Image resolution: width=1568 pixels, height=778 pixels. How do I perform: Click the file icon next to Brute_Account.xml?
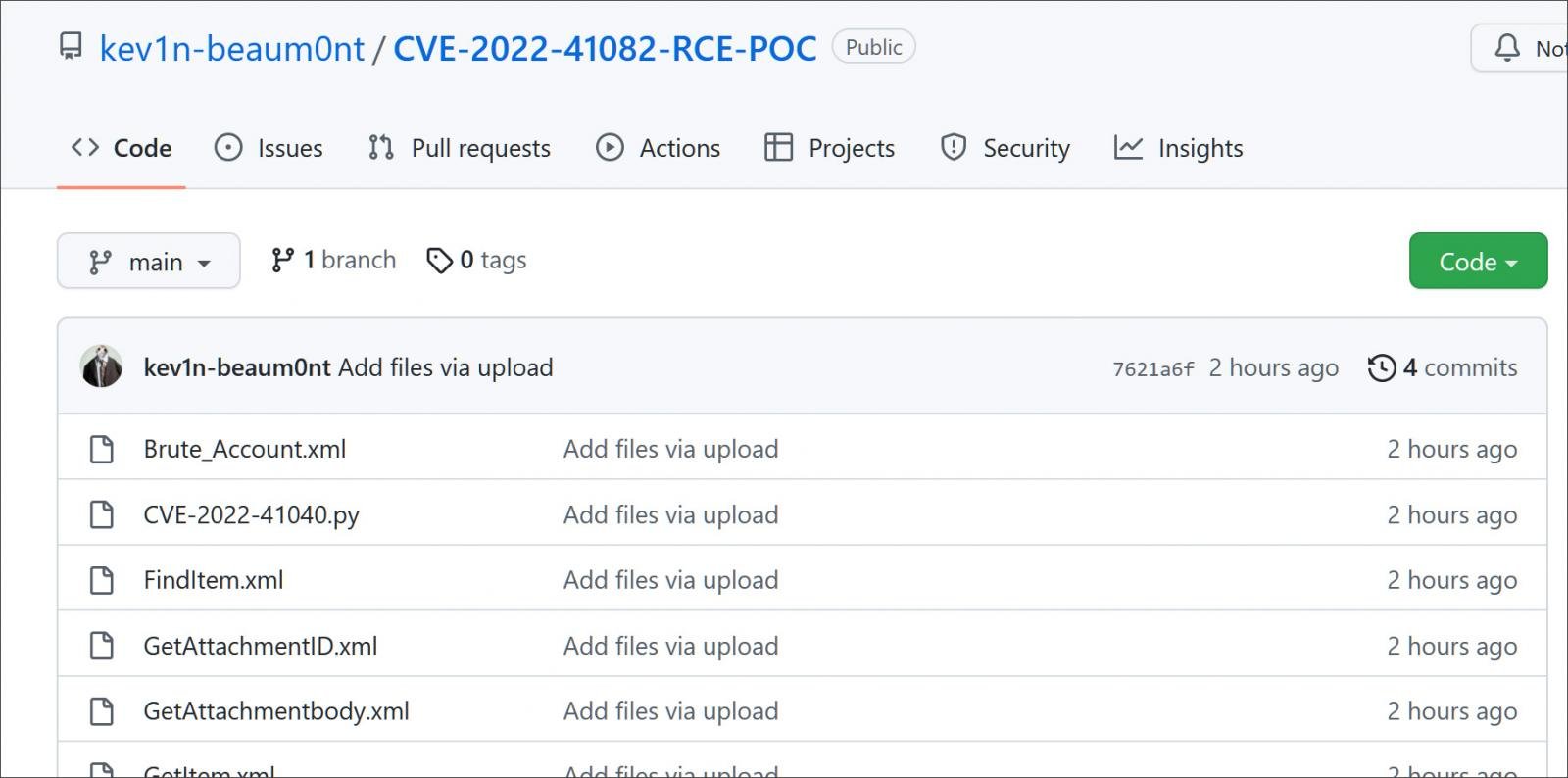pos(102,449)
